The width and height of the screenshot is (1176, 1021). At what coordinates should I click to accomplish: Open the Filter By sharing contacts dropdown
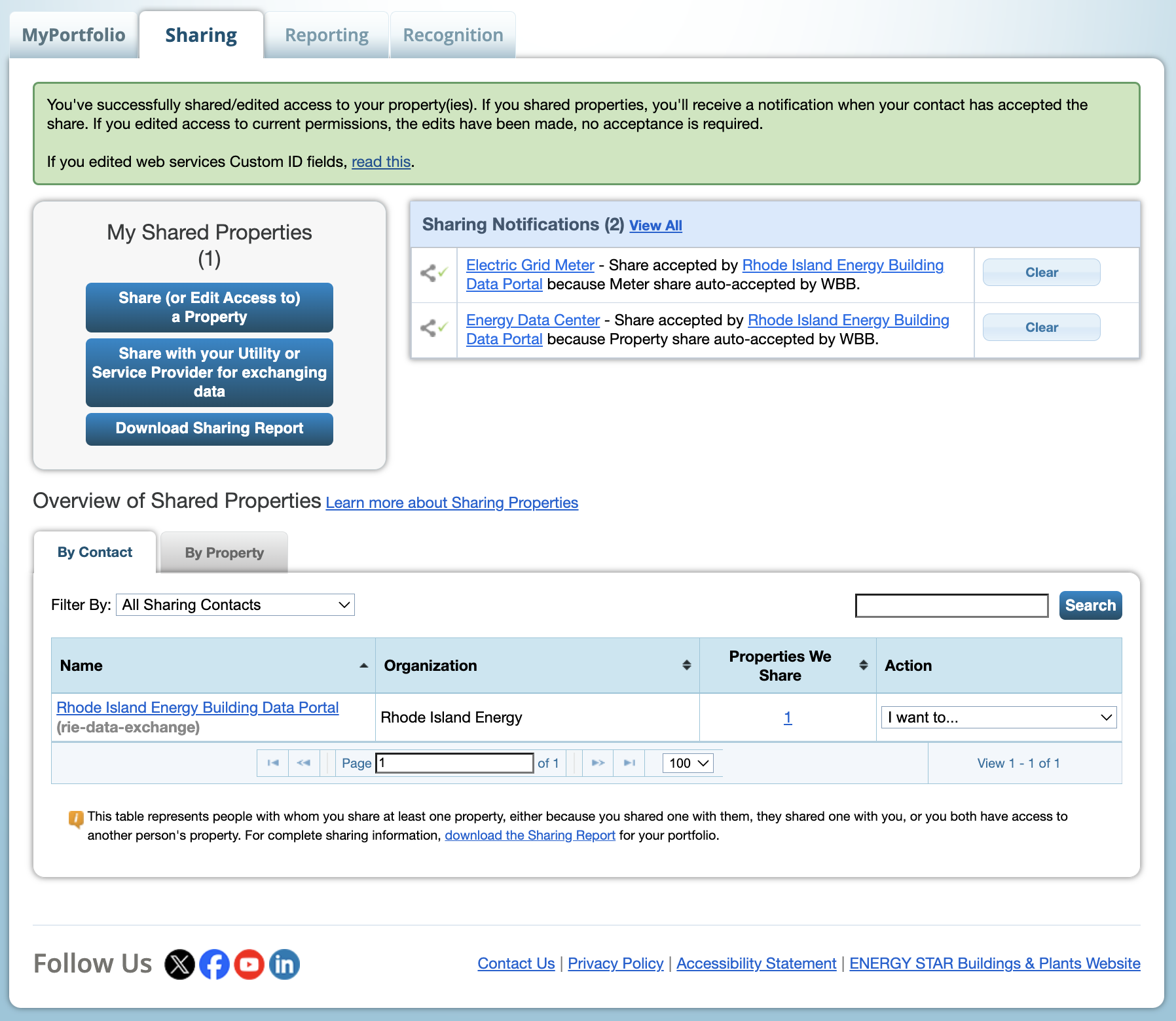(235, 605)
